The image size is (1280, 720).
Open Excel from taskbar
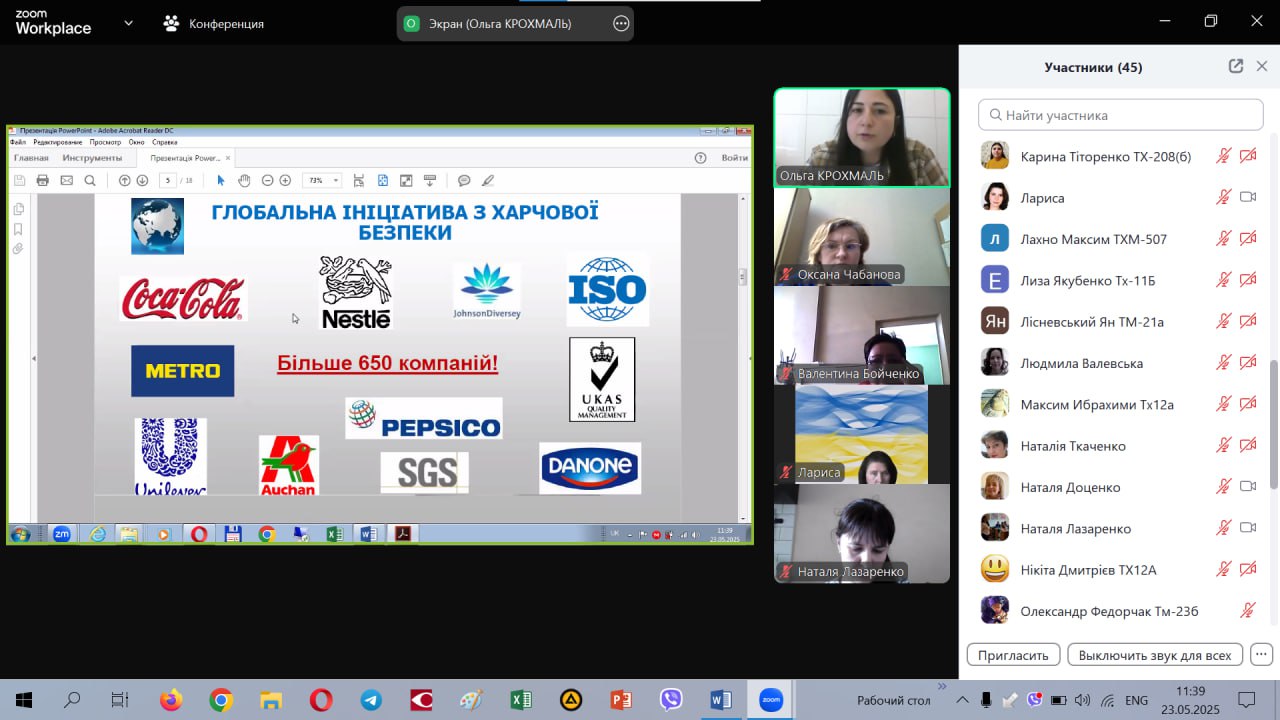tap(521, 700)
